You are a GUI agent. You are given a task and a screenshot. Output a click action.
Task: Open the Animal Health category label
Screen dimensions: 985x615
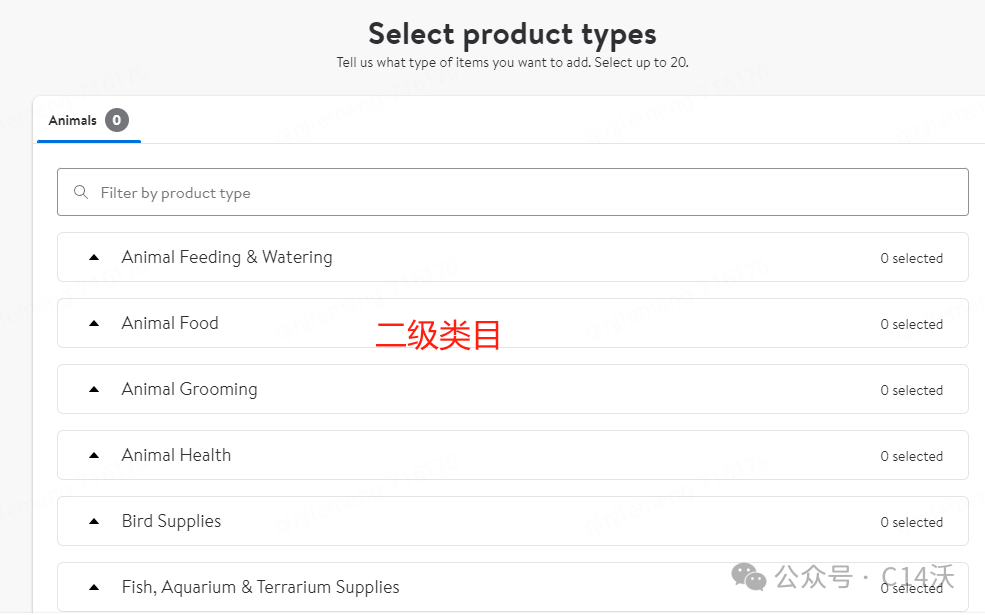tap(176, 455)
